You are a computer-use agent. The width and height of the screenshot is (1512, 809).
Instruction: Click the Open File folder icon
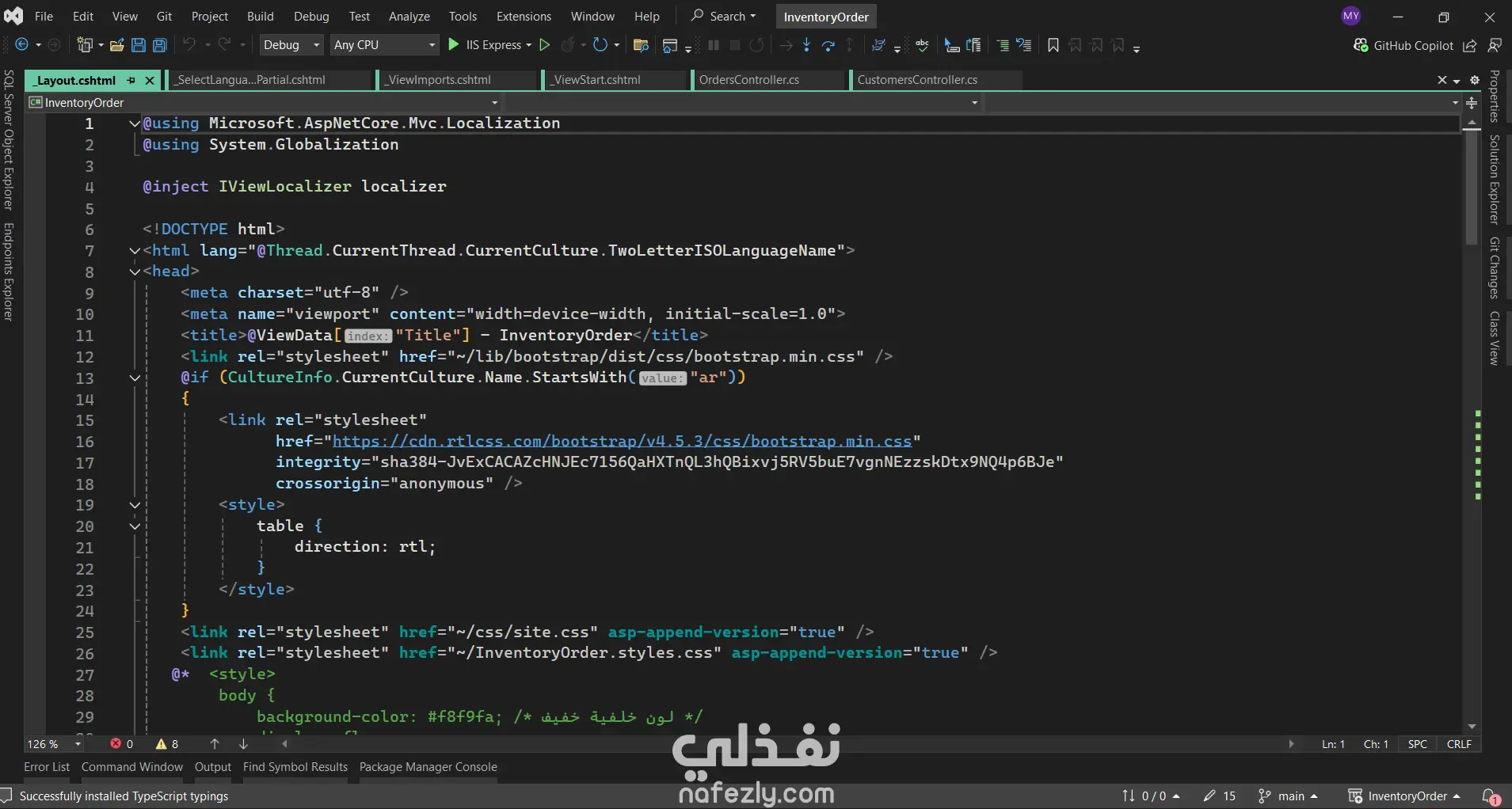click(x=116, y=45)
